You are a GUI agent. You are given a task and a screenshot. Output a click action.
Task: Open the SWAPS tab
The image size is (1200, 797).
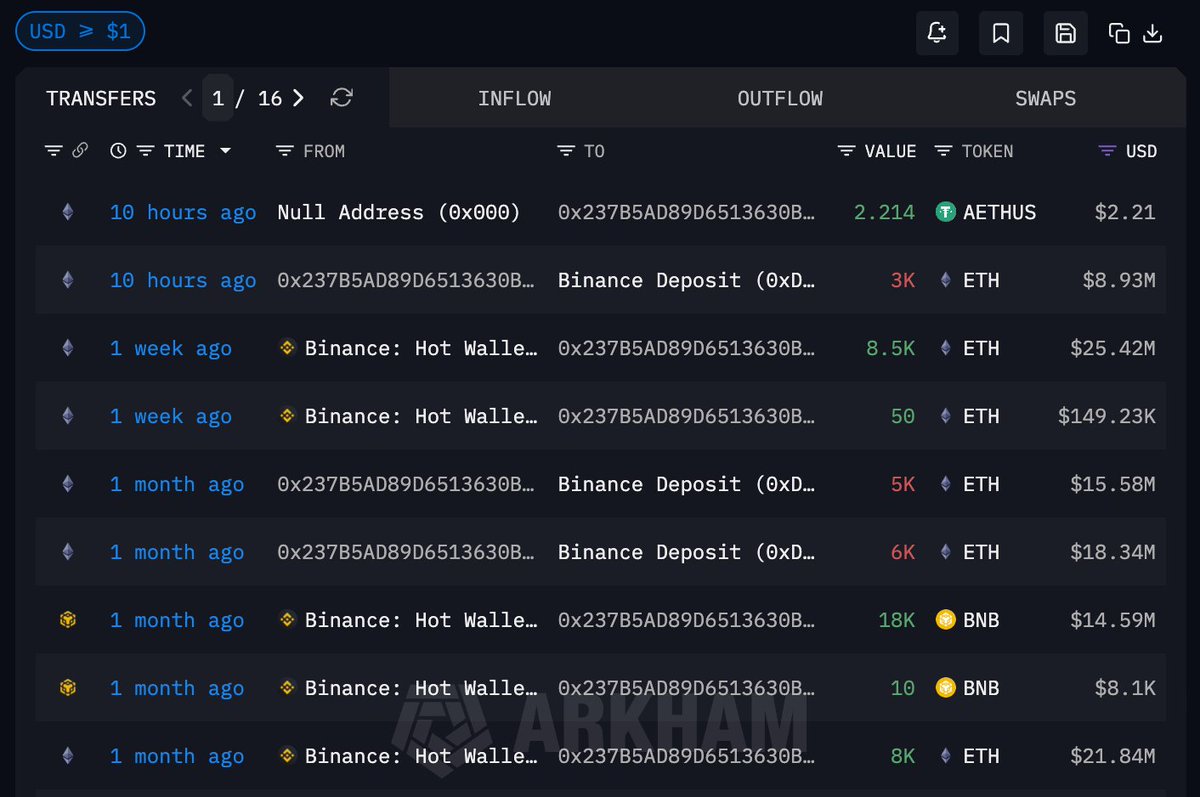[x=1046, y=98]
